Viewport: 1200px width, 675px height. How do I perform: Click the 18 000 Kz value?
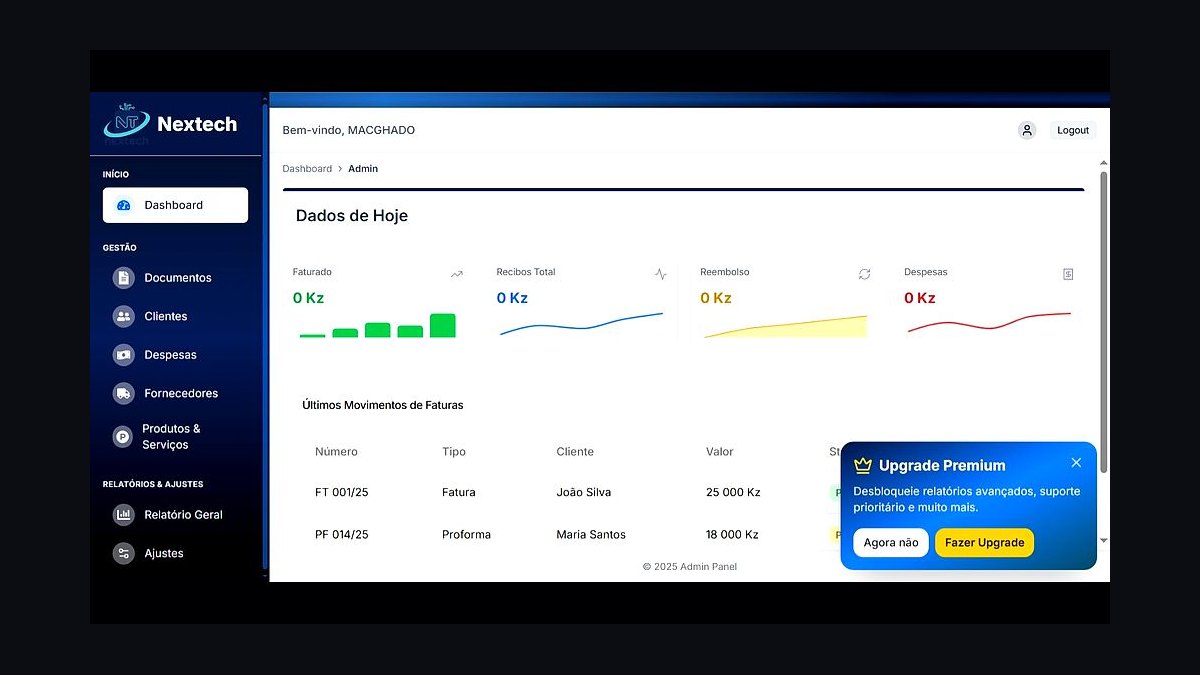tap(733, 535)
